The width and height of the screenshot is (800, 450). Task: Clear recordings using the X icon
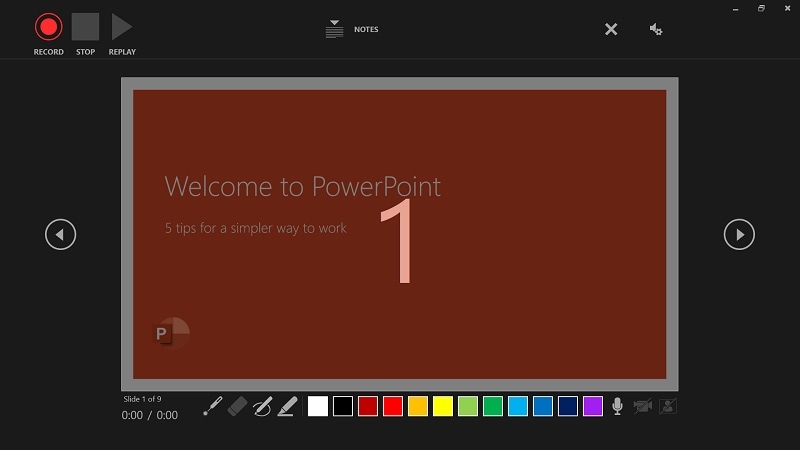click(611, 29)
